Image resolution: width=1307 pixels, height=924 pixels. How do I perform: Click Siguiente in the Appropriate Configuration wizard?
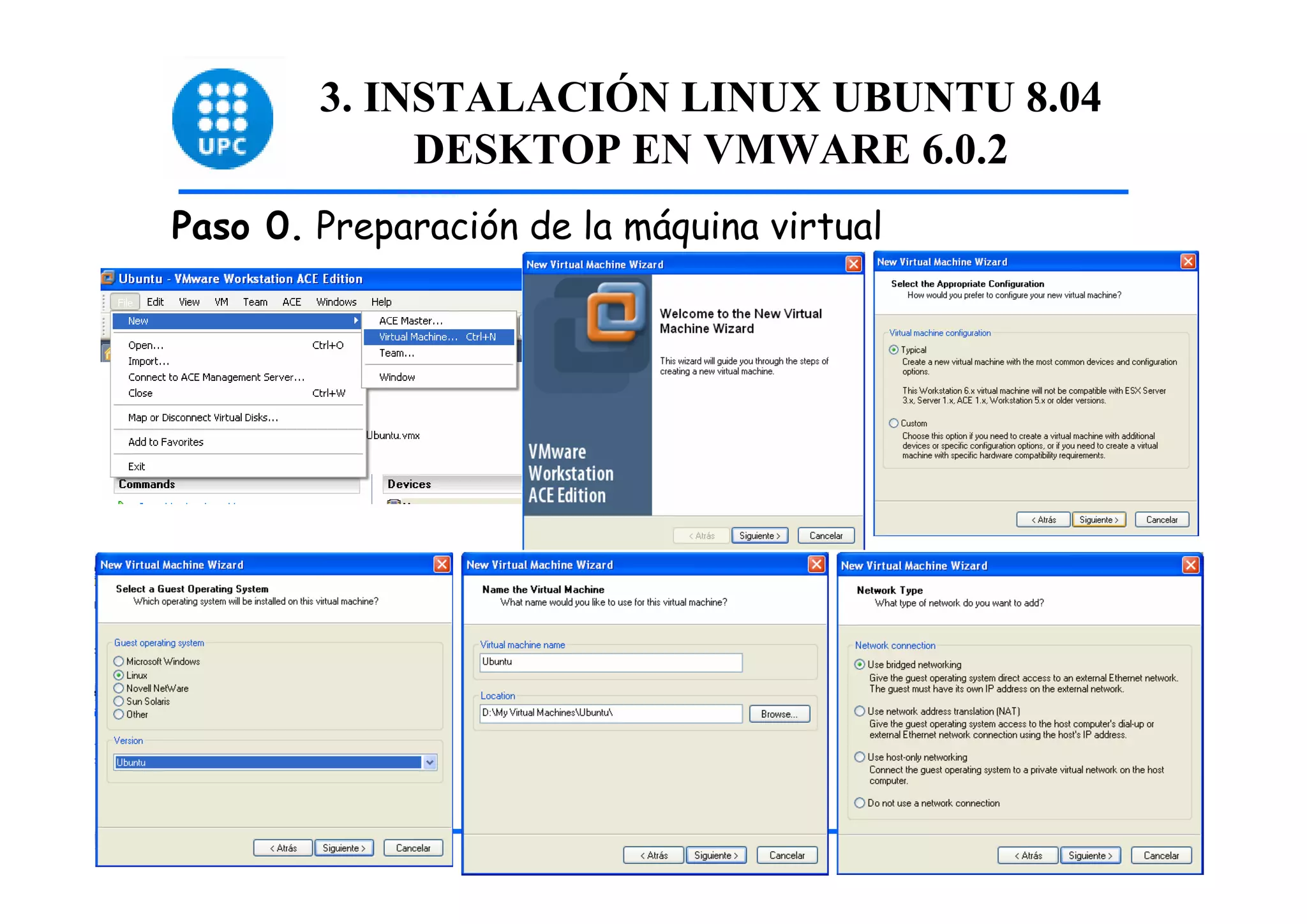click(x=1099, y=519)
